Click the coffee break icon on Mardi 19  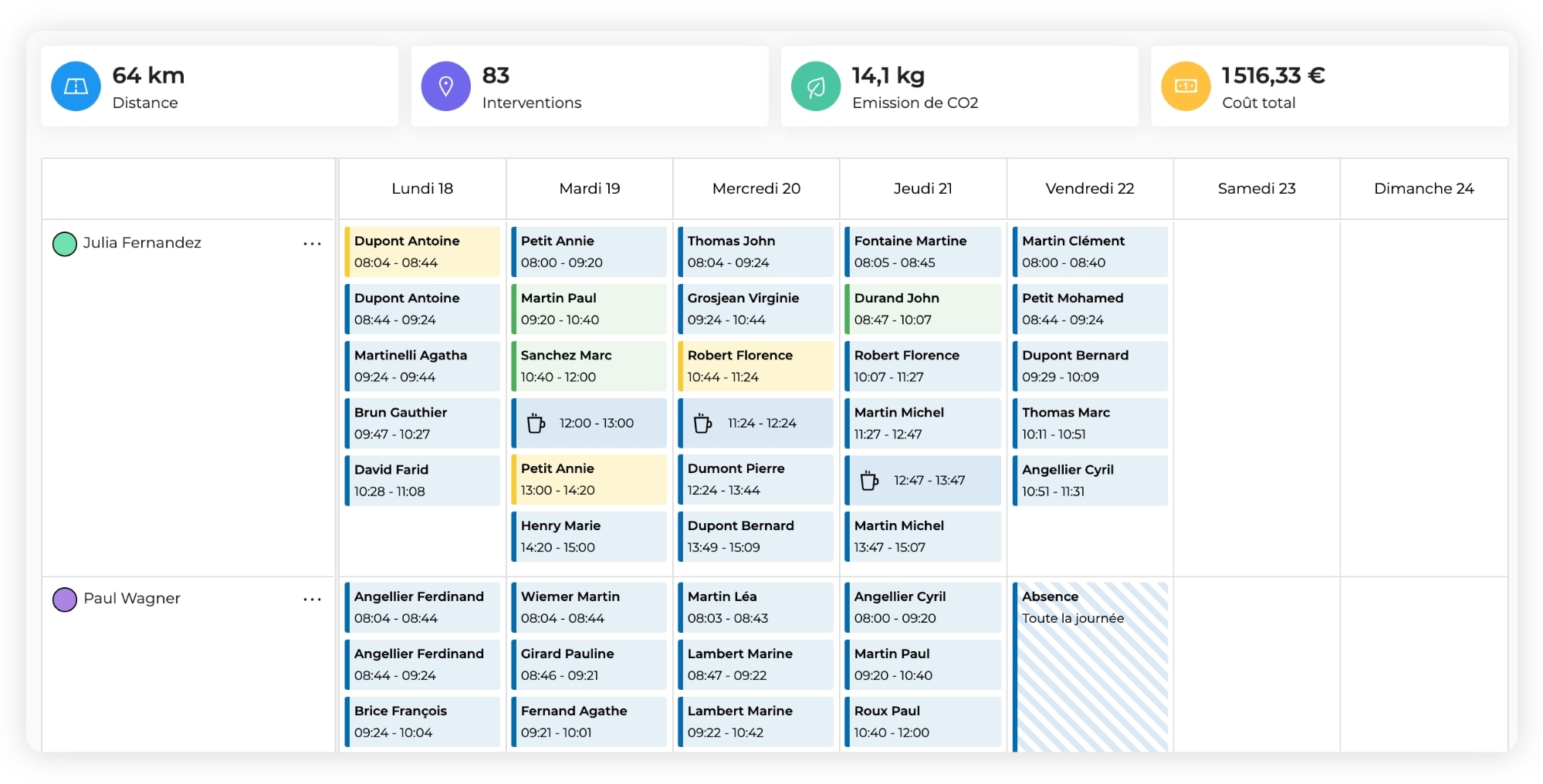pos(536,423)
